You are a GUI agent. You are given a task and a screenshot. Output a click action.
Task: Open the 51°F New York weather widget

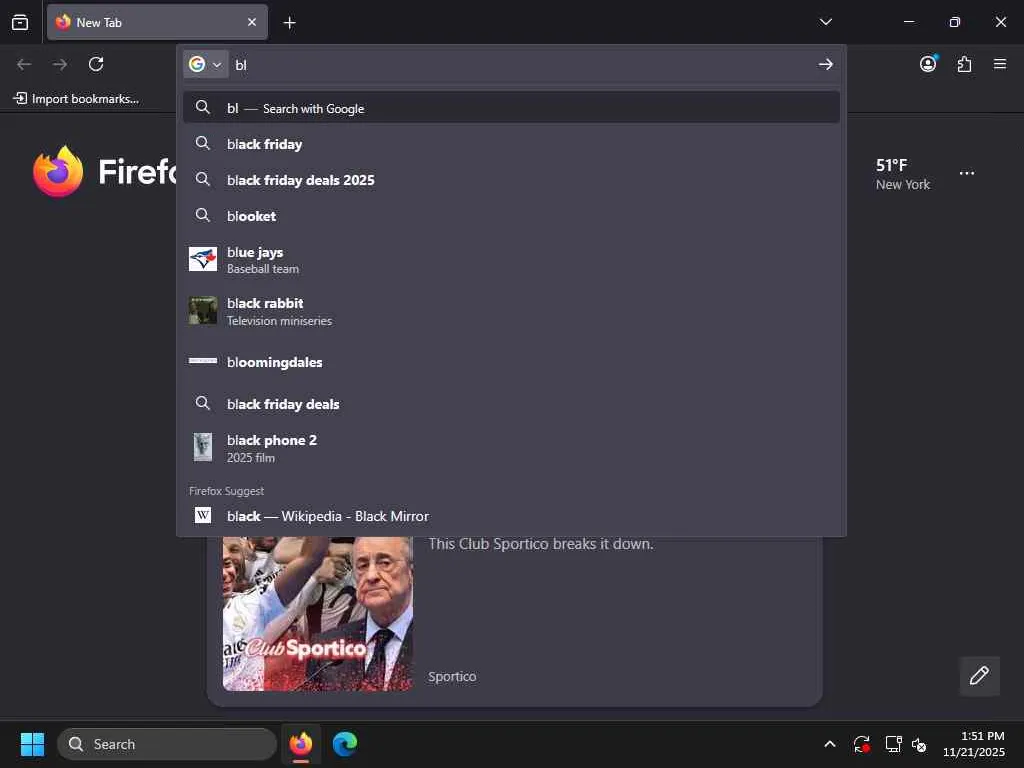[x=903, y=174]
